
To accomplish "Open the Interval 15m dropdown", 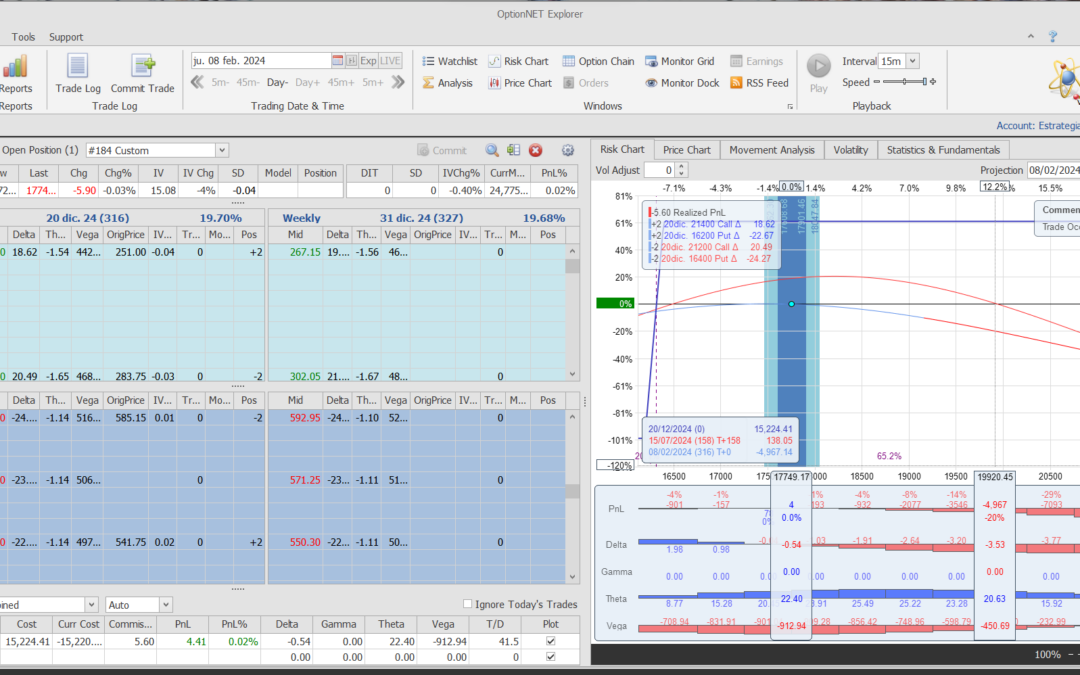I will point(912,61).
